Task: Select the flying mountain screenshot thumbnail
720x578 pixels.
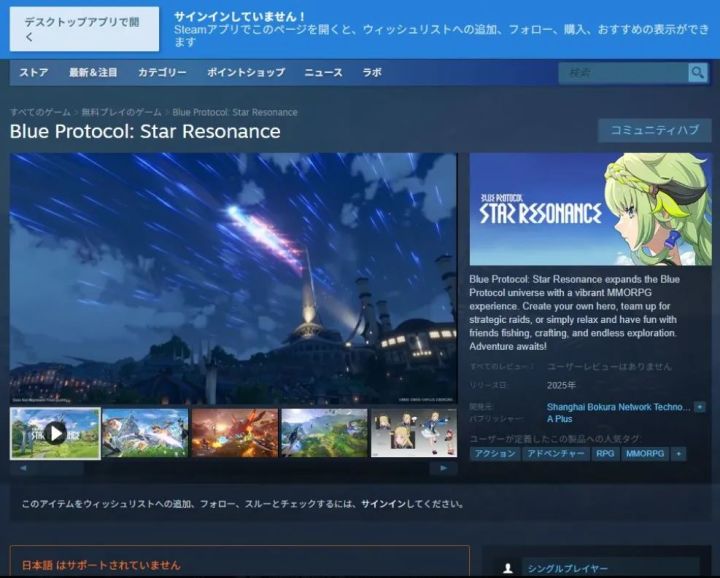Action: [x=145, y=433]
